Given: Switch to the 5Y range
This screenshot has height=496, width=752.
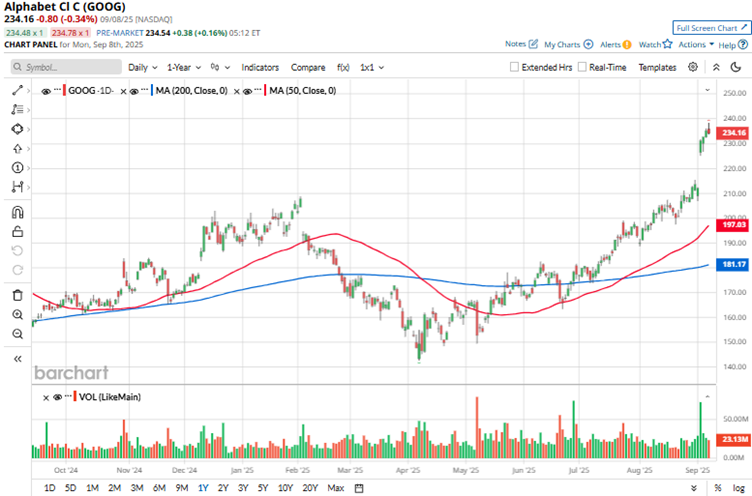Looking at the screenshot, I should 263,488.
